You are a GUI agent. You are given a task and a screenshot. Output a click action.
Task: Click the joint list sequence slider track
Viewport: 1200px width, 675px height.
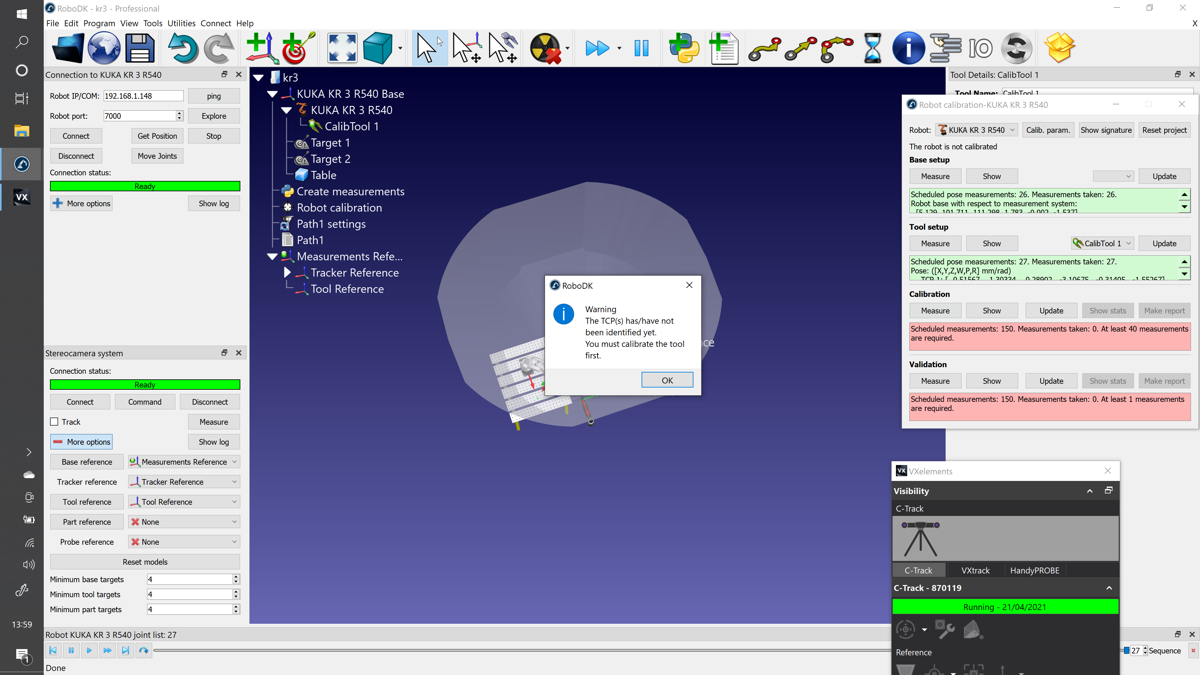[600, 651]
